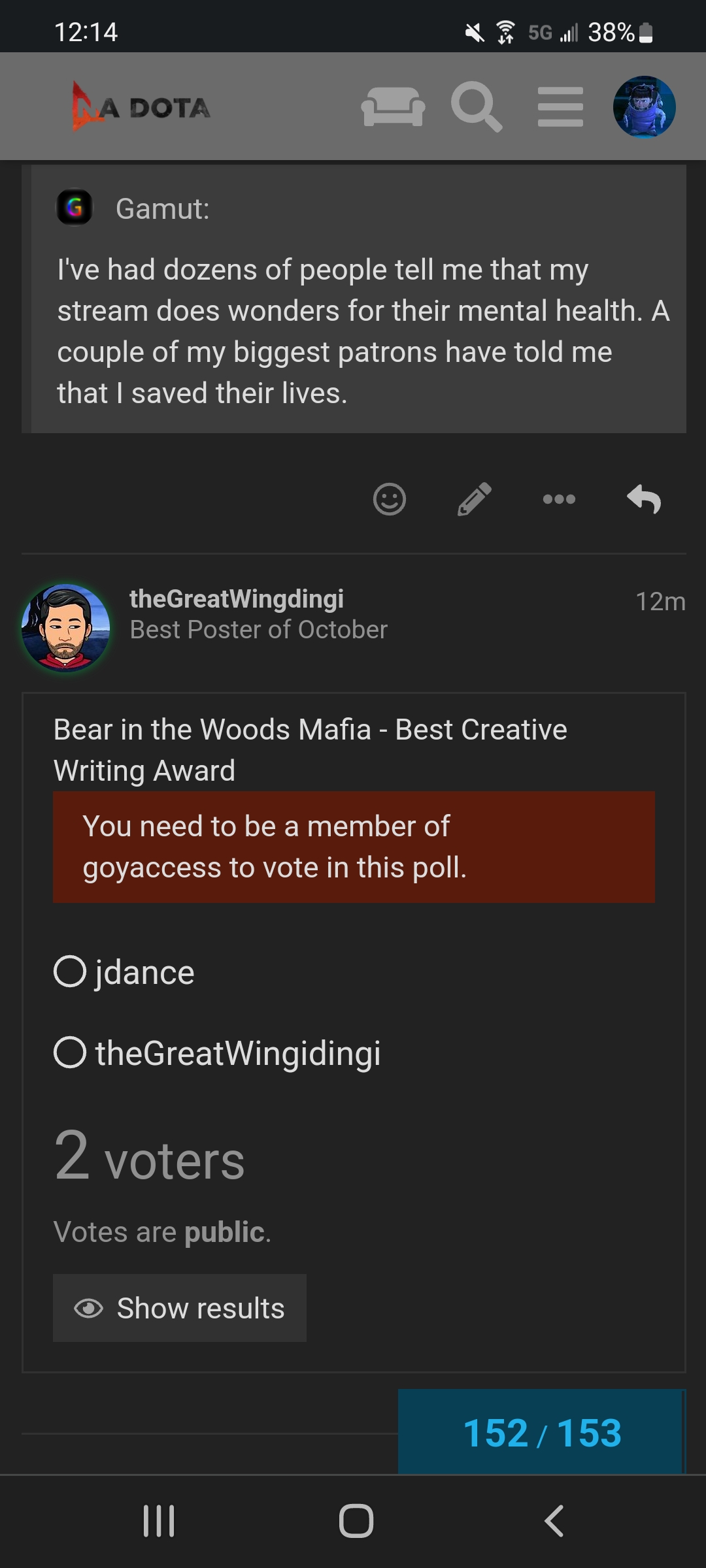Tap the Android back navigation button
706x1568 pixels.
[554, 1521]
